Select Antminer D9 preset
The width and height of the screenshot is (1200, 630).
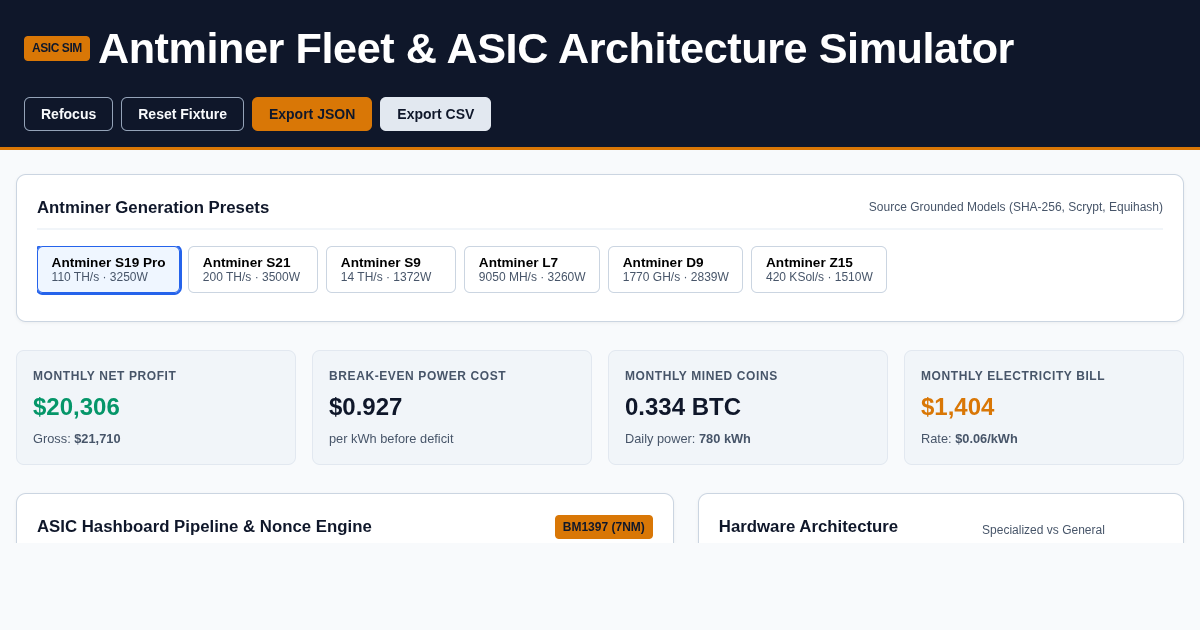coord(675,270)
